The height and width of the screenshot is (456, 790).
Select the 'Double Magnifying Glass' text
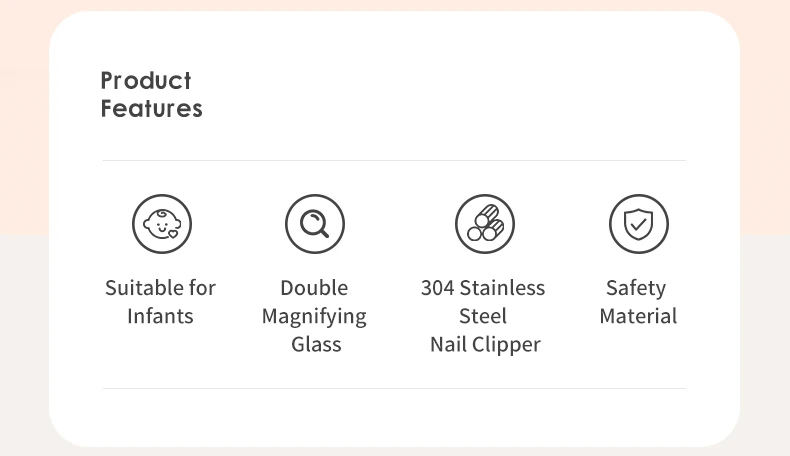point(314,316)
